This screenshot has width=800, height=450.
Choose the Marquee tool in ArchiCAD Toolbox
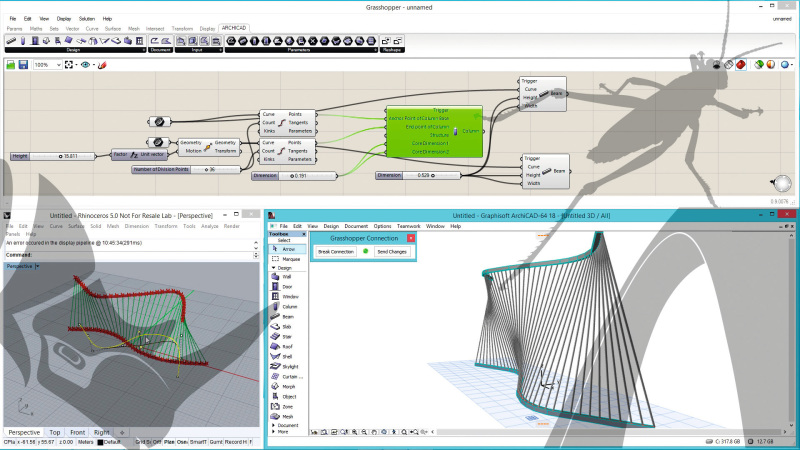(x=287, y=259)
